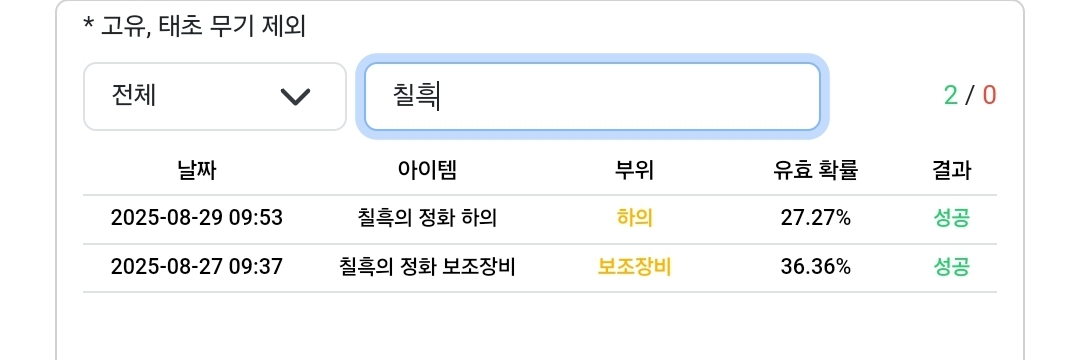Click the 성공 result for the 하의 row
This screenshot has height=360, width=1079.
[x=952, y=218]
